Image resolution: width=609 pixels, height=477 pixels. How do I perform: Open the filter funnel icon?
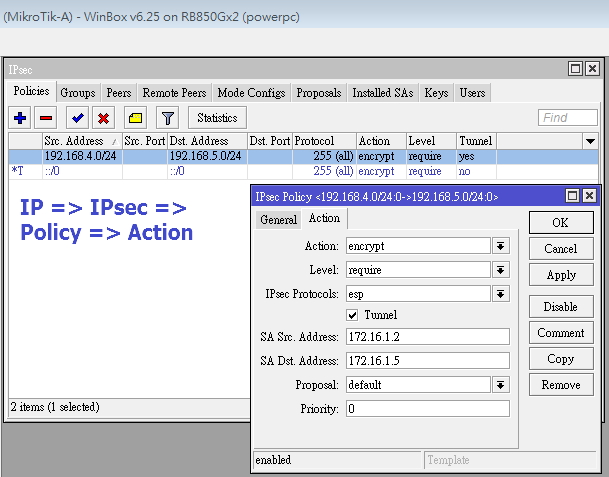tap(167, 118)
